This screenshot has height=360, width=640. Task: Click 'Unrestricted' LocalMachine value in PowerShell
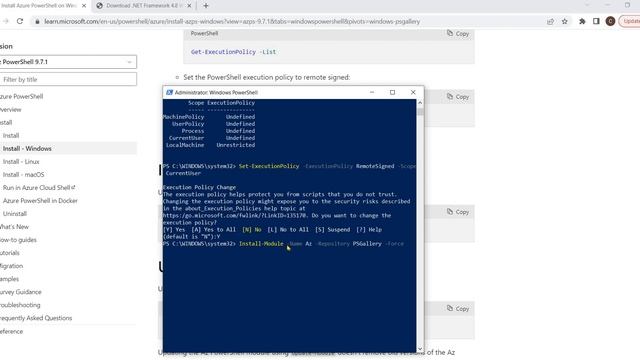tap(236, 145)
